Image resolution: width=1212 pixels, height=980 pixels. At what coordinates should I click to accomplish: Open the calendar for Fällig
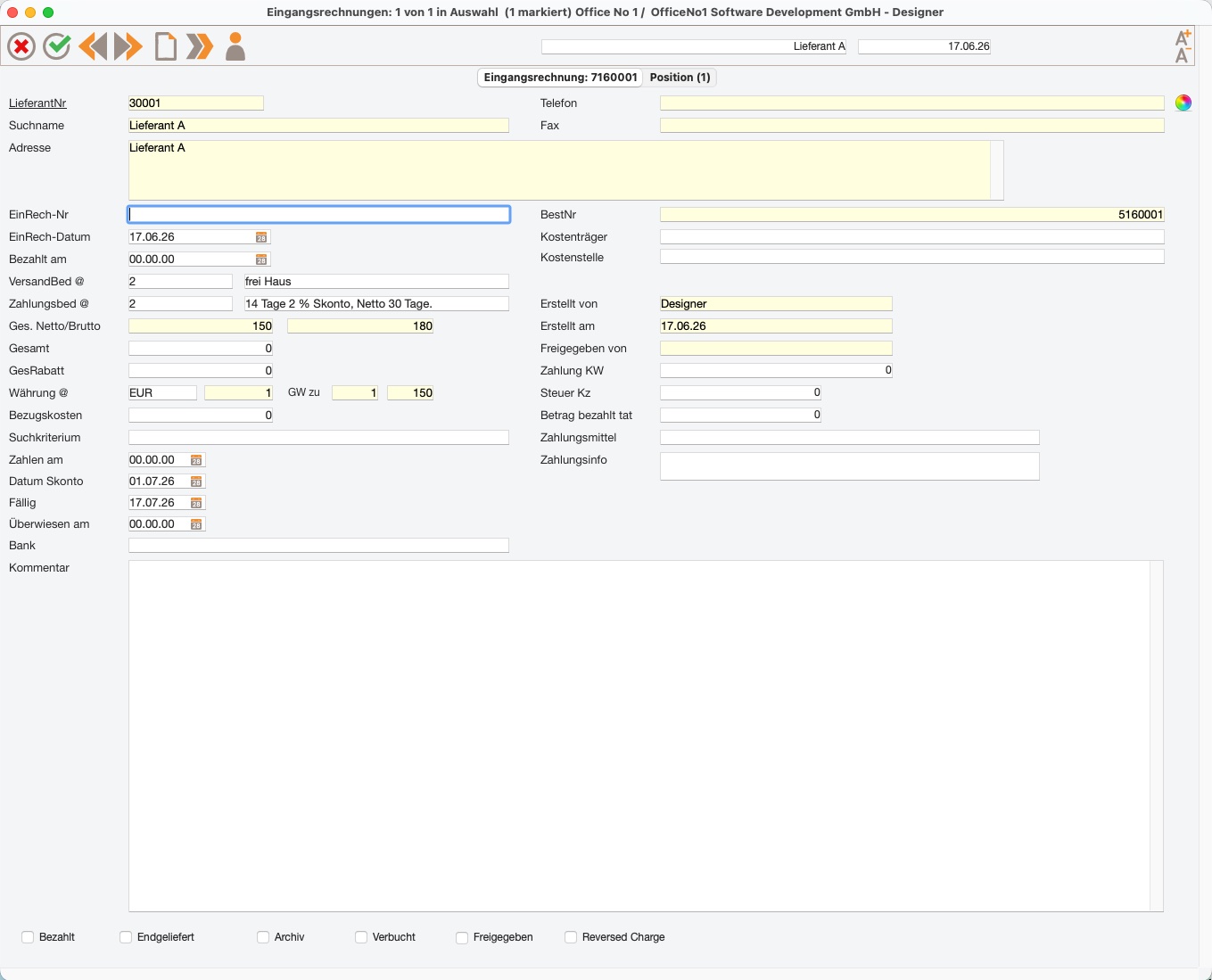[x=196, y=503]
